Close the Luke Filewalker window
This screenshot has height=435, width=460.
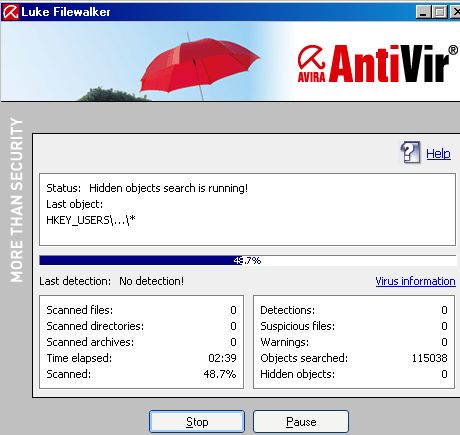pos(455,12)
